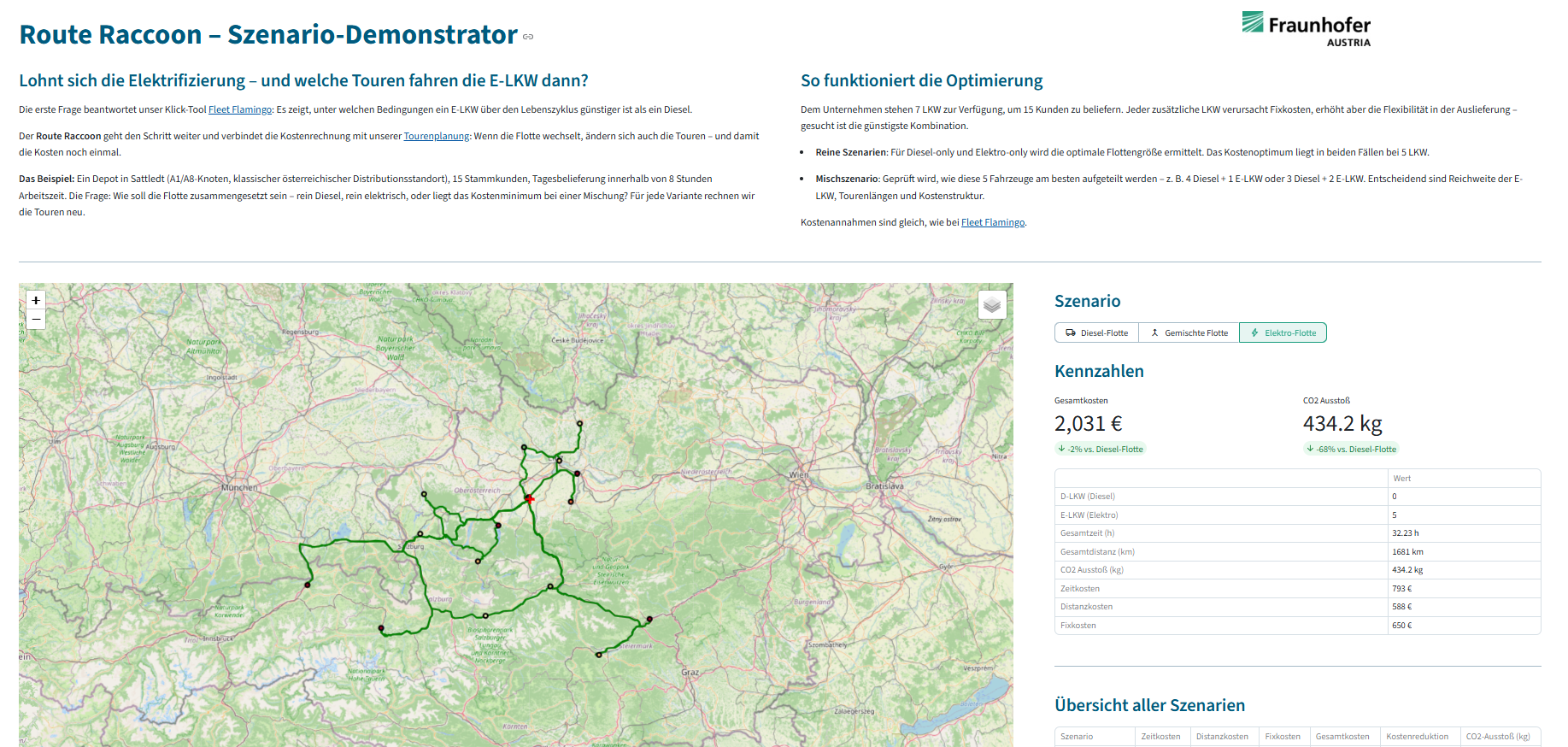
Task: Click the CO2-Ausstoß (kg) column header
Action: 1498,737
